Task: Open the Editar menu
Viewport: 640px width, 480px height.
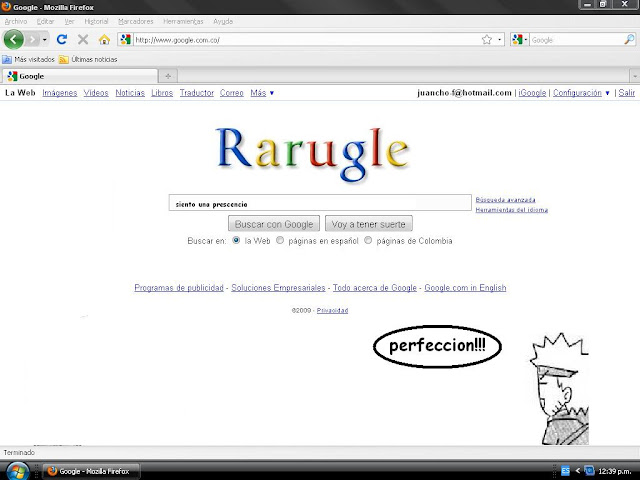Action: pos(45,21)
